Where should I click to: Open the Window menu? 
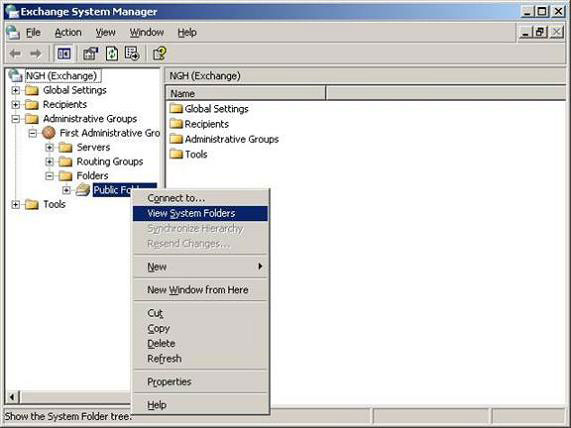point(147,33)
